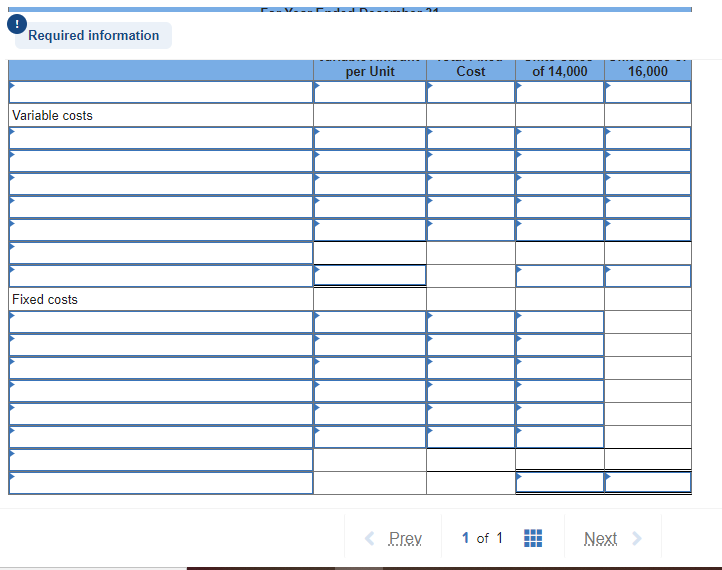
Task: Open label dropdown directly below Variable costs
Action: click(x=161, y=138)
